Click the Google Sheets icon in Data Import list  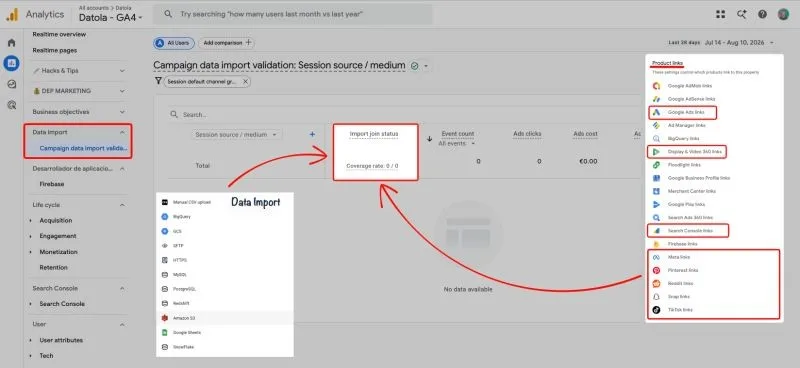click(x=164, y=332)
